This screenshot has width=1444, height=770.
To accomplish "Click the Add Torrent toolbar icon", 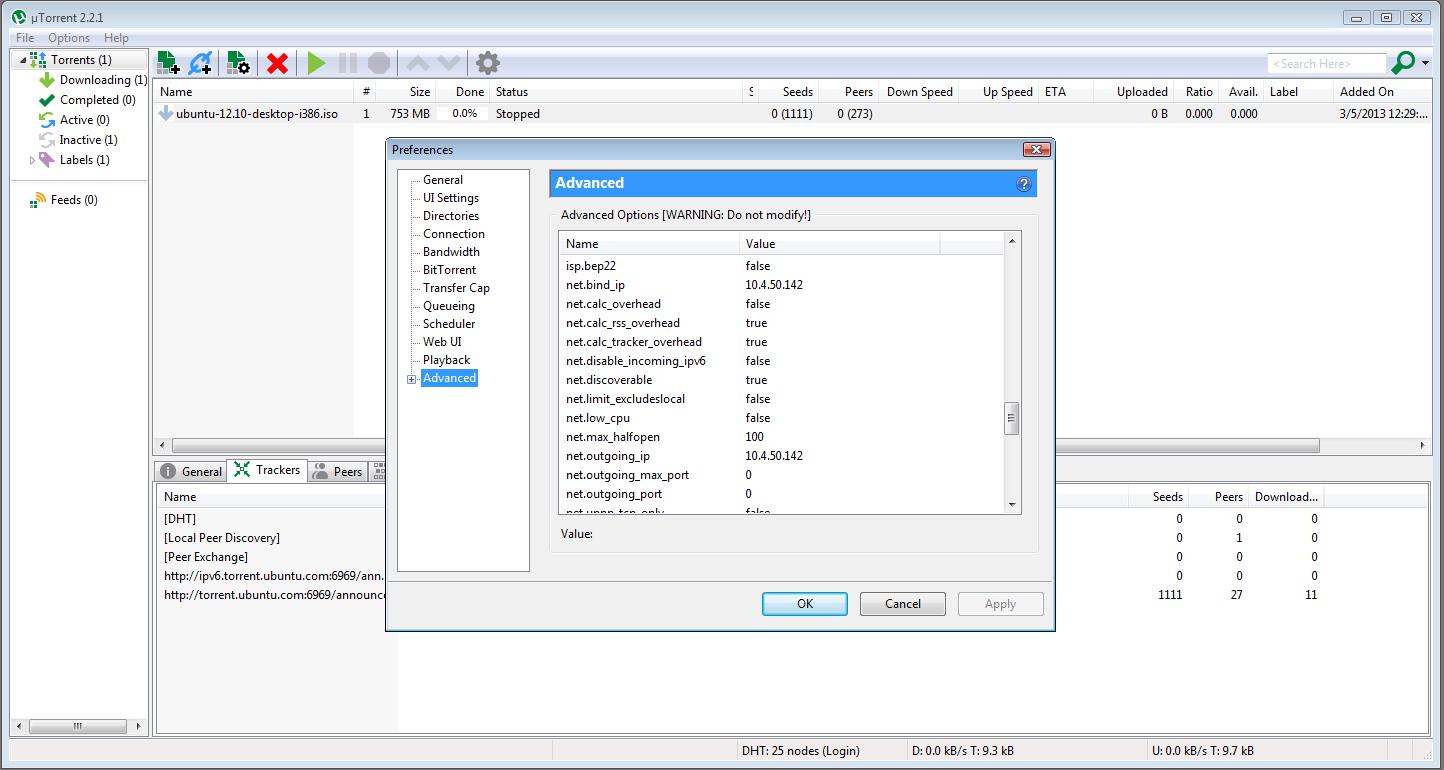I will (168, 63).
